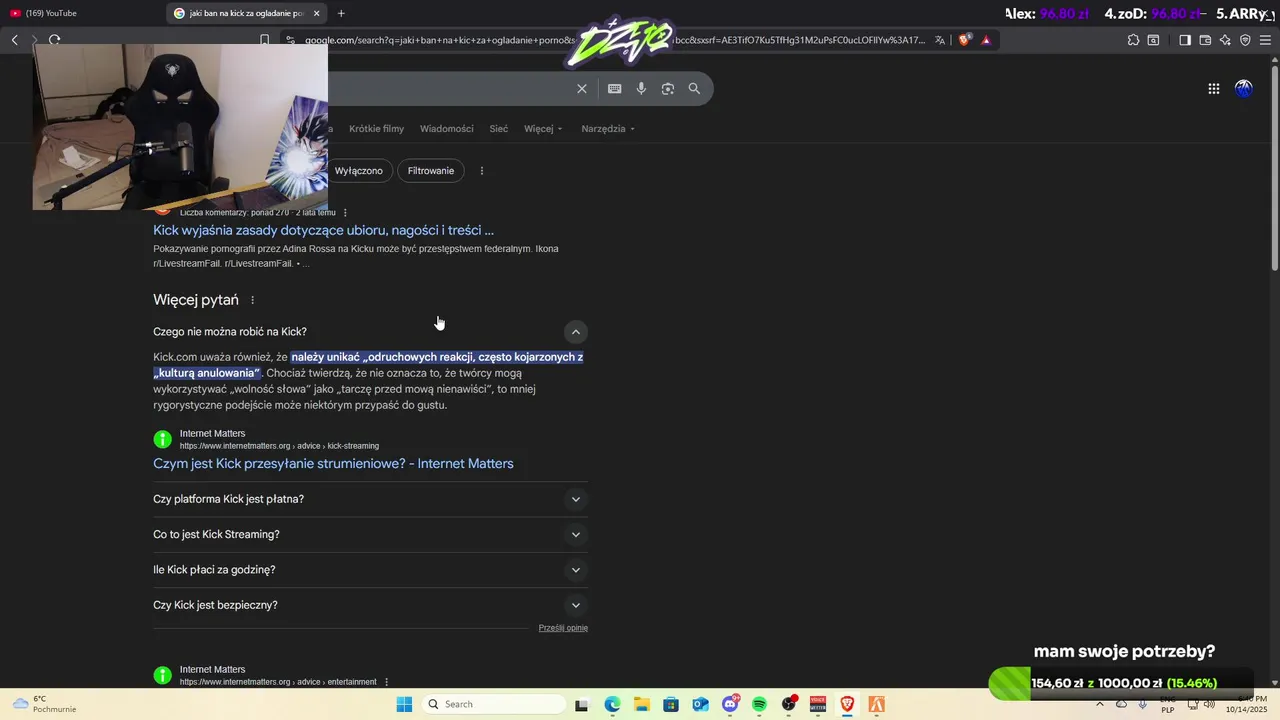
Task: Reload the current page
Action: (x=55, y=40)
